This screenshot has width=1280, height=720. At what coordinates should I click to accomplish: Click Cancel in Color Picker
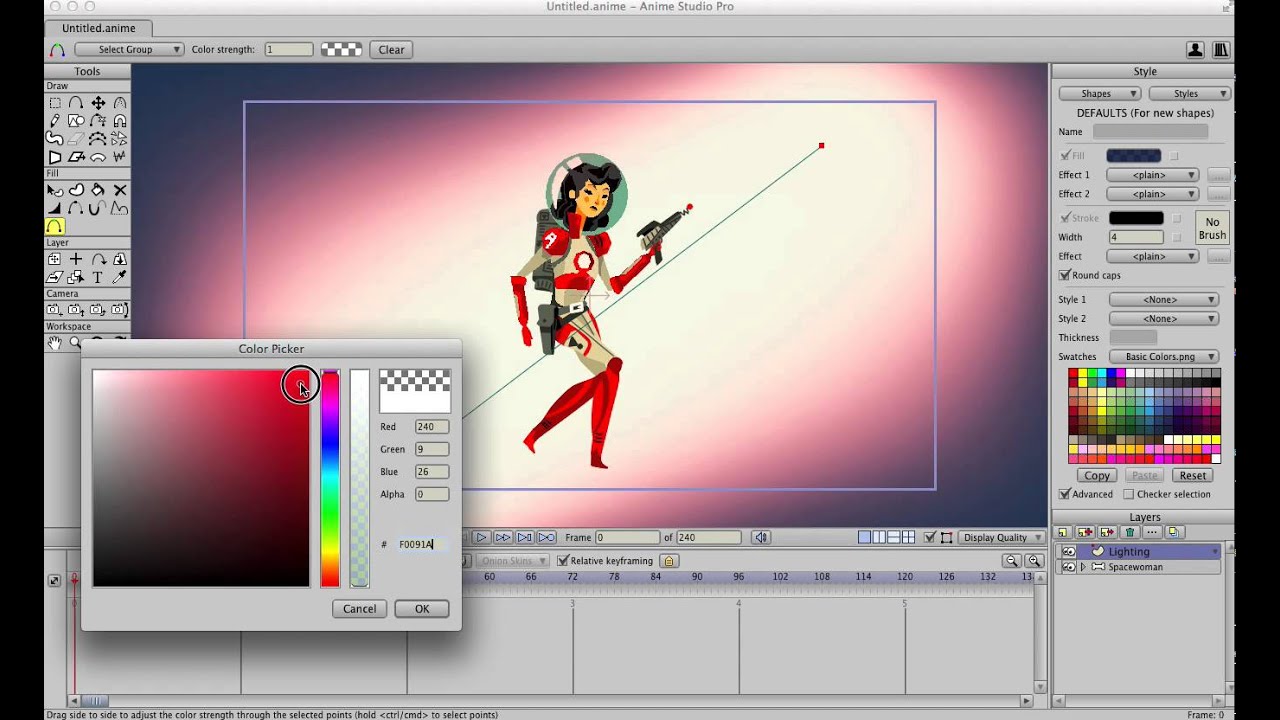(x=359, y=608)
